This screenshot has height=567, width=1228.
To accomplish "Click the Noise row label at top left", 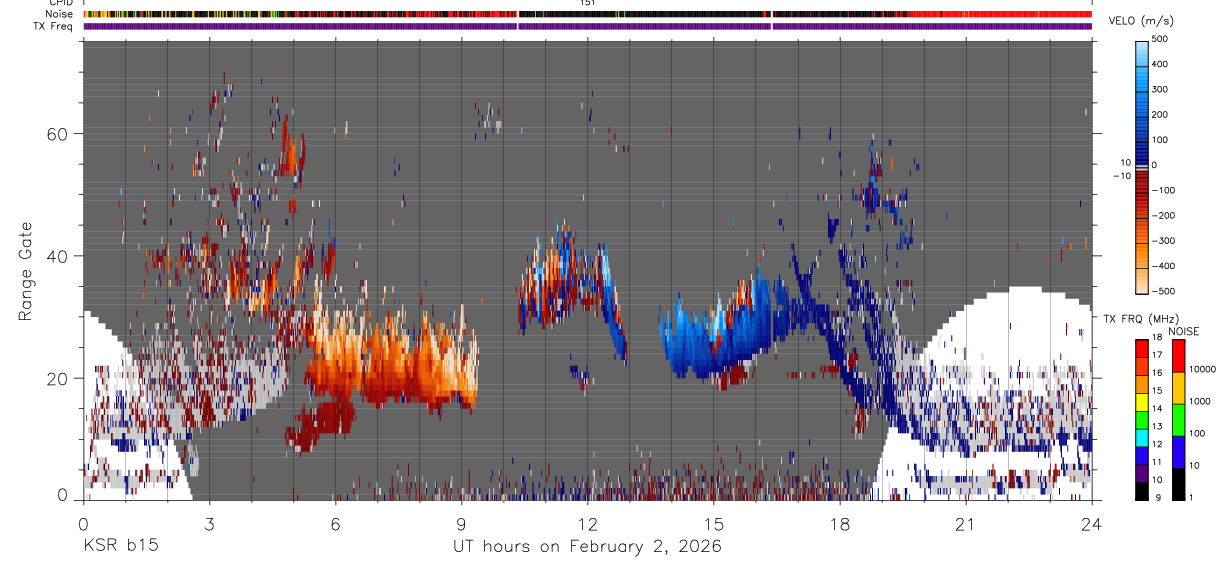I will tap(59, 14).
